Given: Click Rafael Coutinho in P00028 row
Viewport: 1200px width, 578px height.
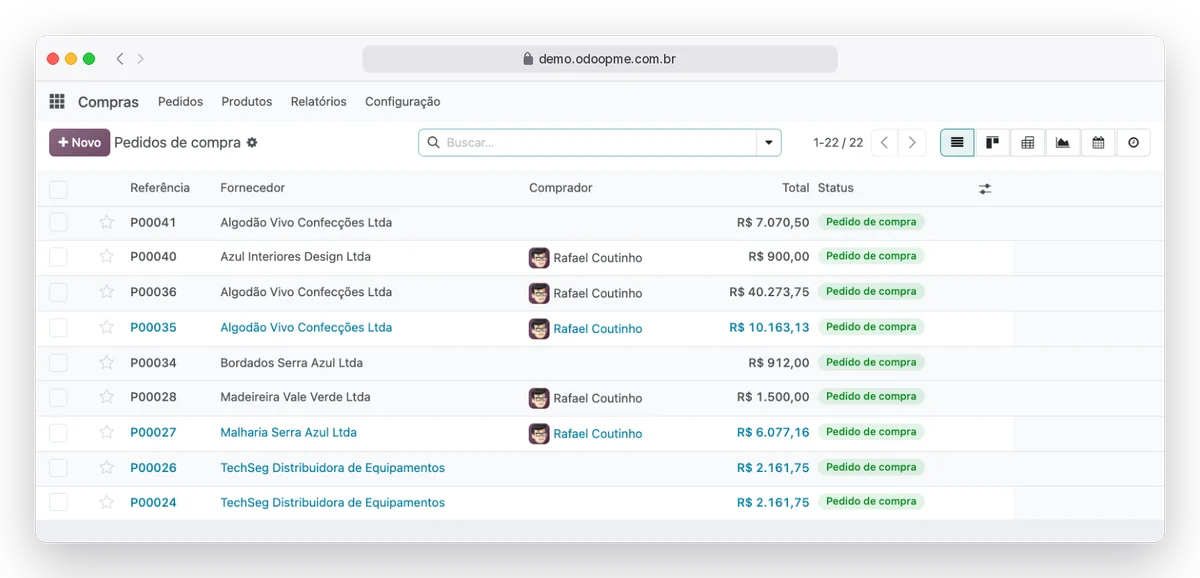Looking at the screenshot, I should [x=598, y=398].
